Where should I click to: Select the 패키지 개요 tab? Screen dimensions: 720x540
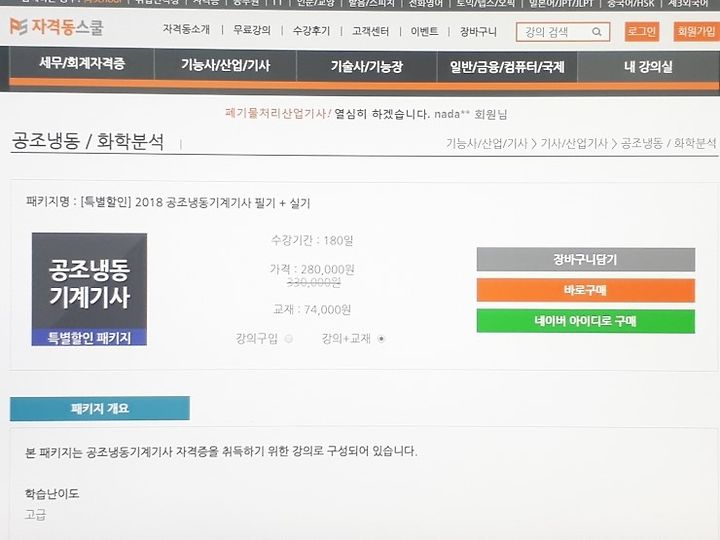[100, 408]
